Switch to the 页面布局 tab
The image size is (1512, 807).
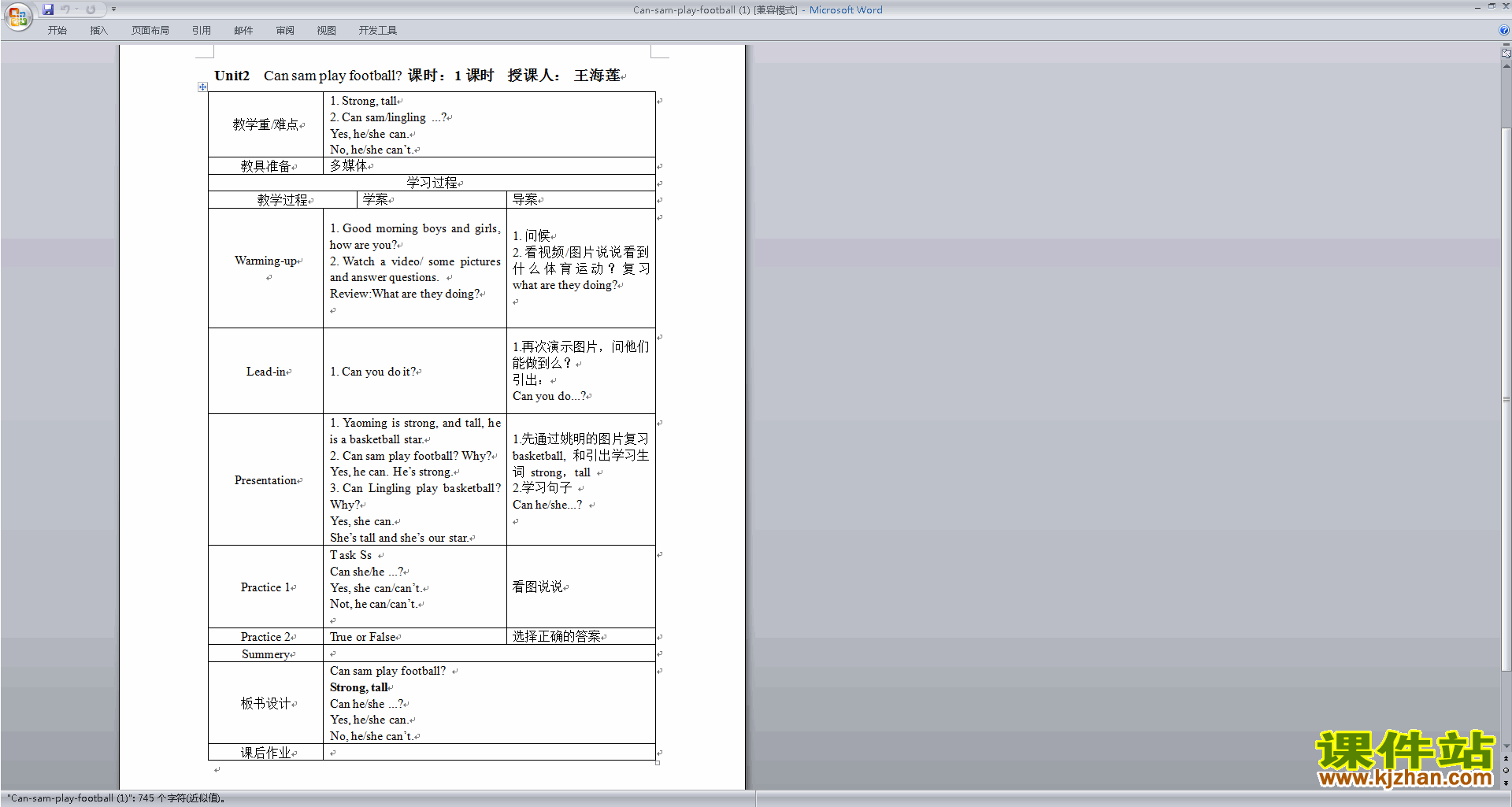[x=150, y=30]
